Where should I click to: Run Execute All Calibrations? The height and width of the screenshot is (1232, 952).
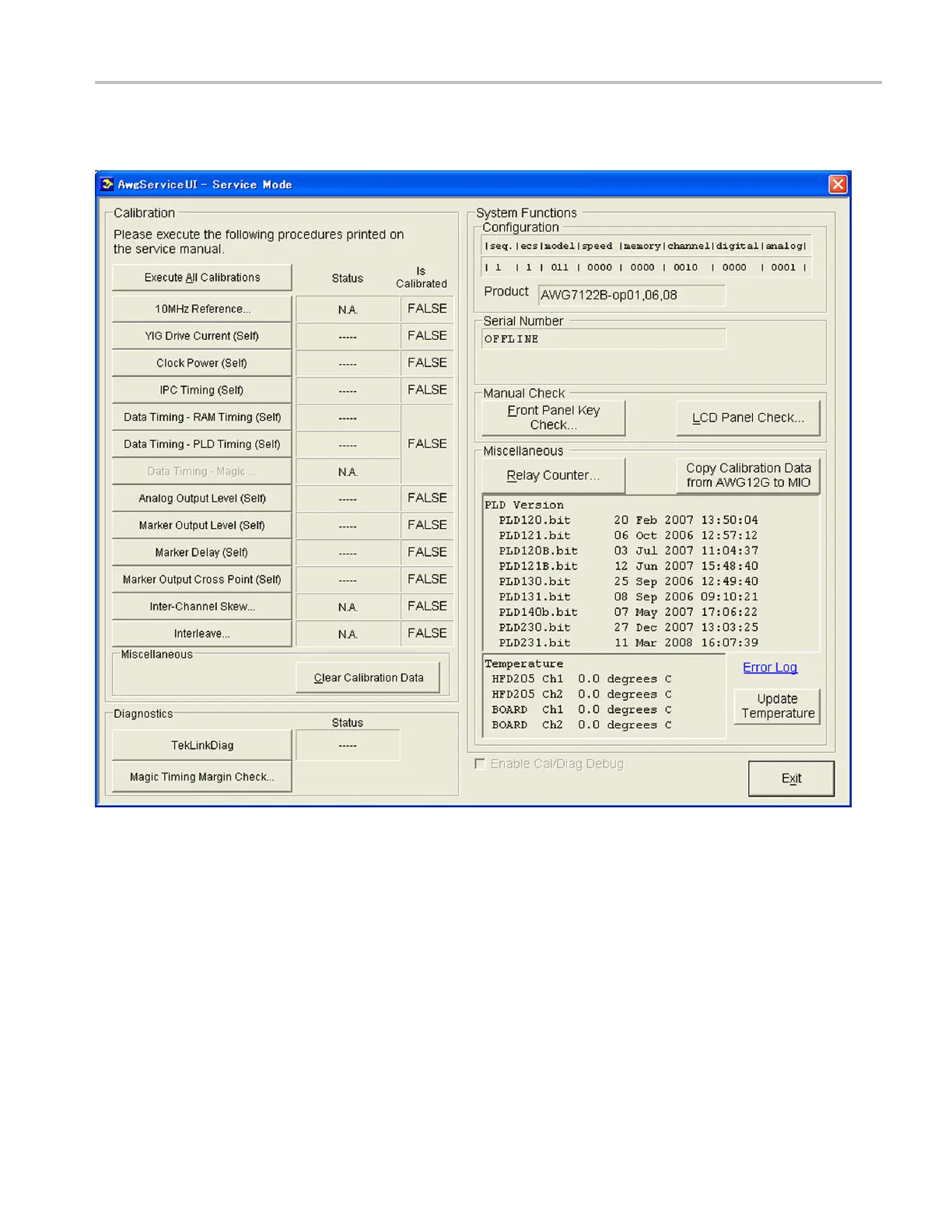tap(202, 278)
